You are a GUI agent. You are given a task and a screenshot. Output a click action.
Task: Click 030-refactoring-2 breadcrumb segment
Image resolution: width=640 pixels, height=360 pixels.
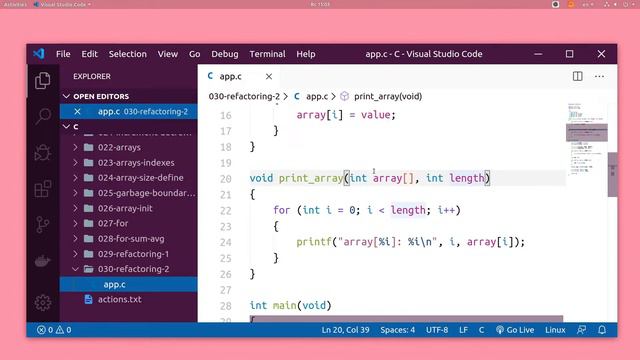point(244,96)
